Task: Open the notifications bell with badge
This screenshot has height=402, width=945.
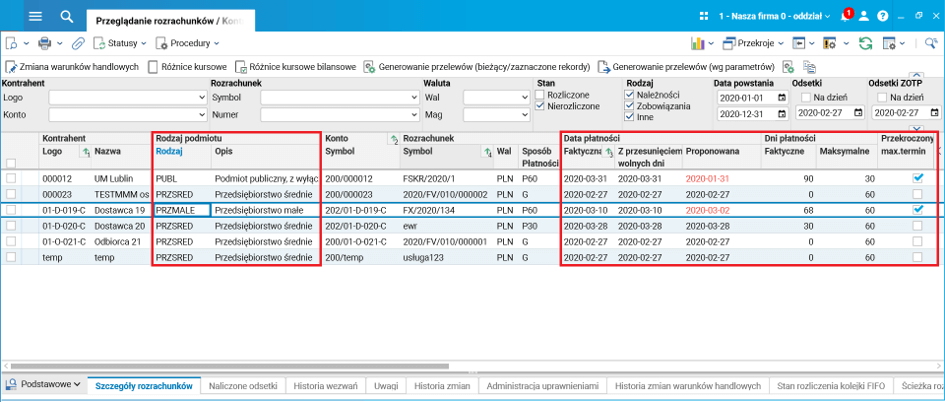Action: click(846, 15)
